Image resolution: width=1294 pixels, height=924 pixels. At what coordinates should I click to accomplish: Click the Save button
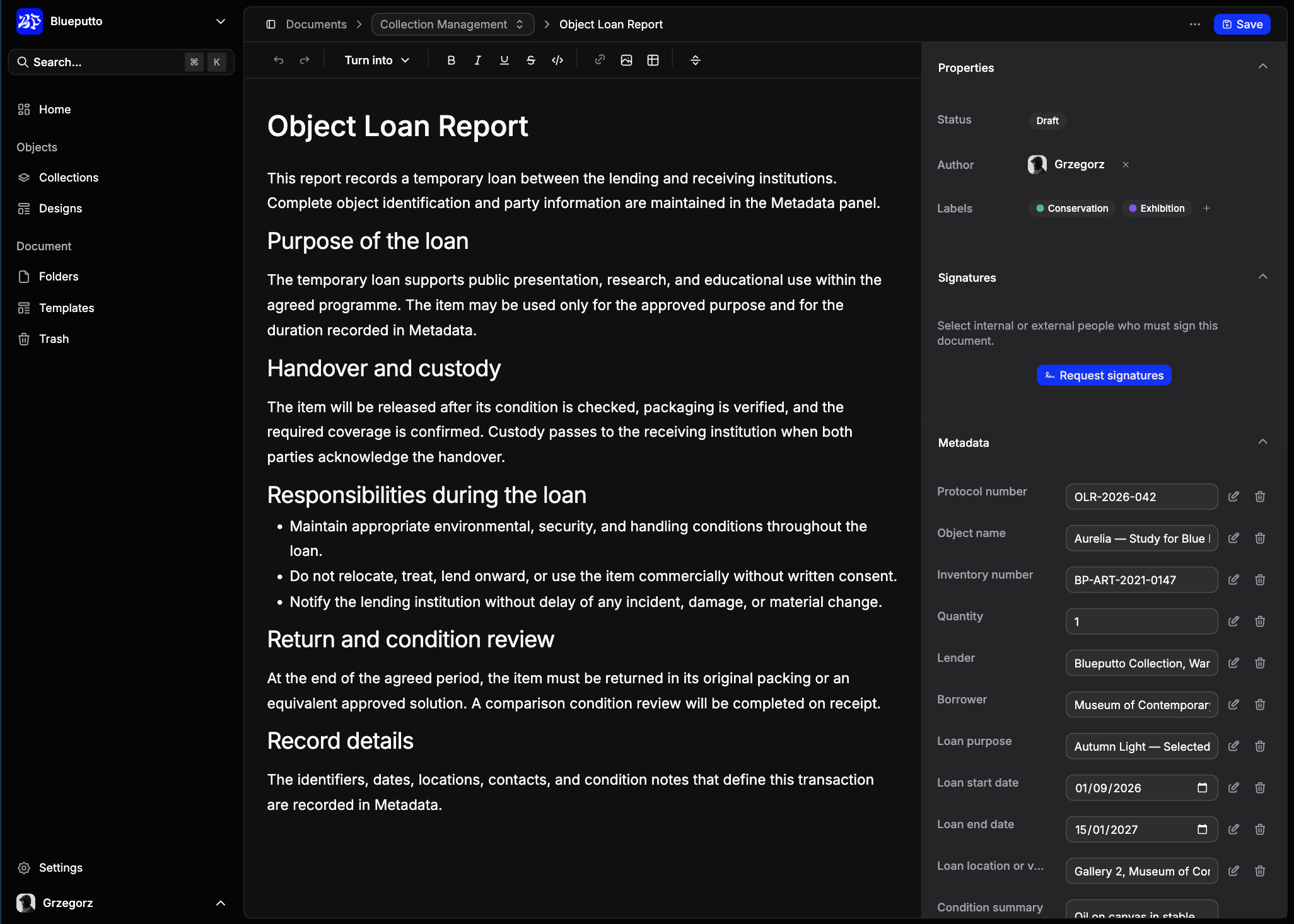coord(1242,25)
